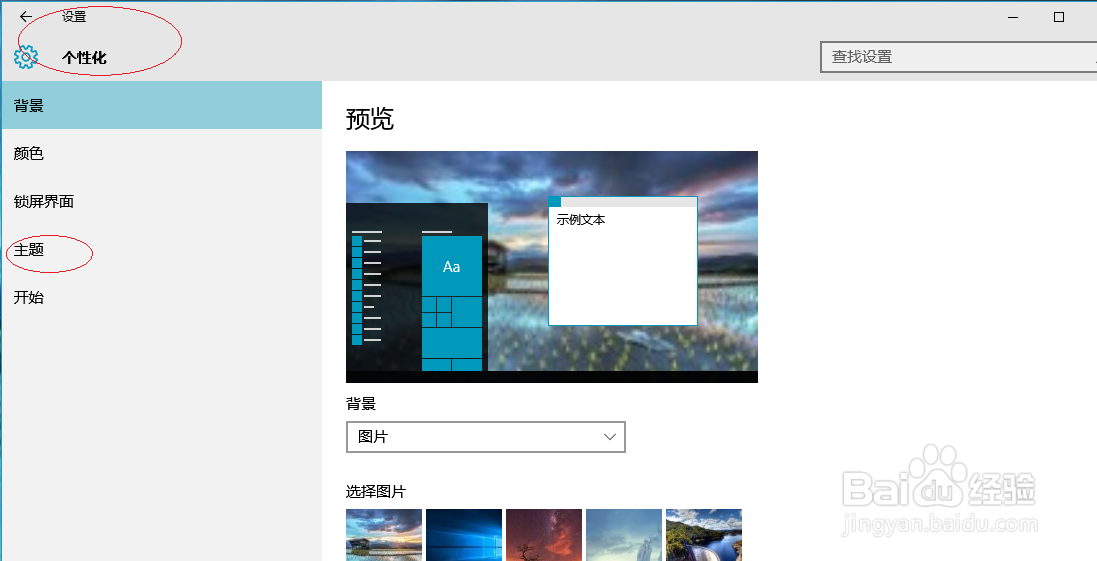Choose the pale blue underwater thumbnail

[623, 534]
